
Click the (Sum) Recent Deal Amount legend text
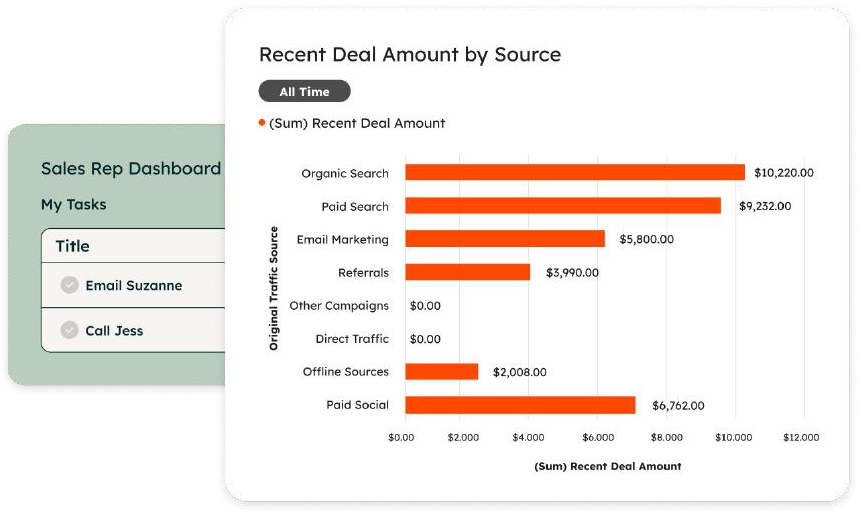(357, 123)
